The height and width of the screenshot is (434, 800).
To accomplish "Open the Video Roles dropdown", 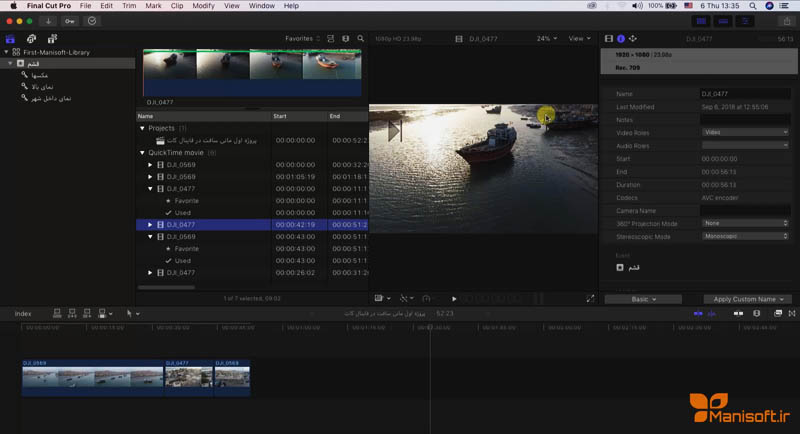I will click(745, 133).
